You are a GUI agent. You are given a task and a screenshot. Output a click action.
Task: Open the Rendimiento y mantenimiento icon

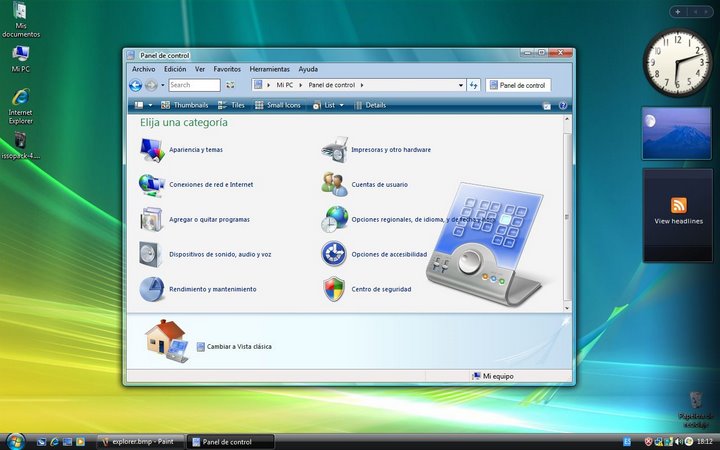(x=152, y=289)
